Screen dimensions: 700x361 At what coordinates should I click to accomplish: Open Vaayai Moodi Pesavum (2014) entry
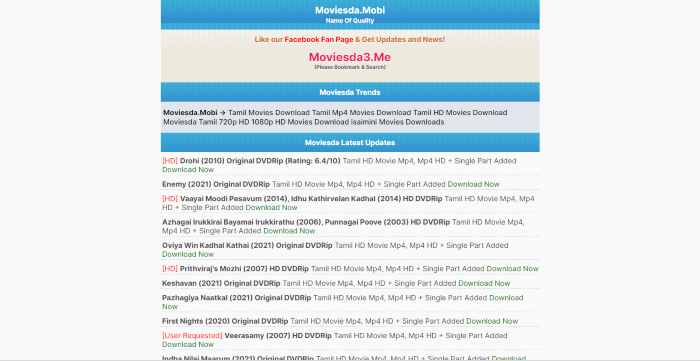[x=311, y=199]
